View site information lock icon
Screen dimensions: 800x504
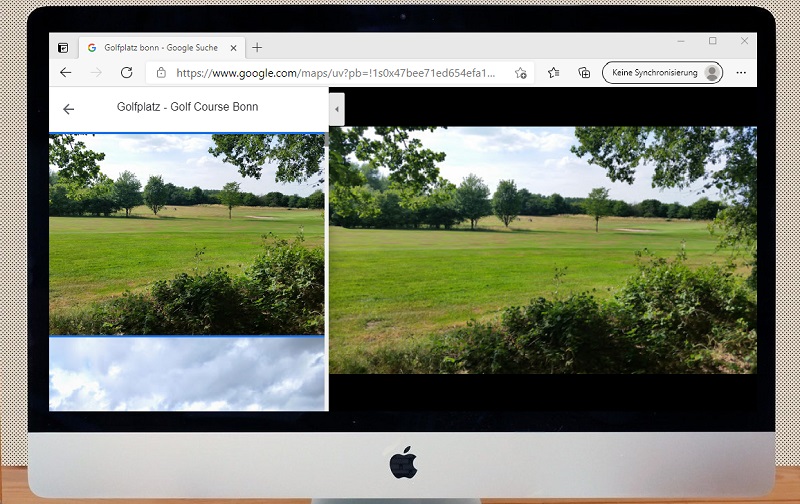pyautogui.click(x=161, y=73)
